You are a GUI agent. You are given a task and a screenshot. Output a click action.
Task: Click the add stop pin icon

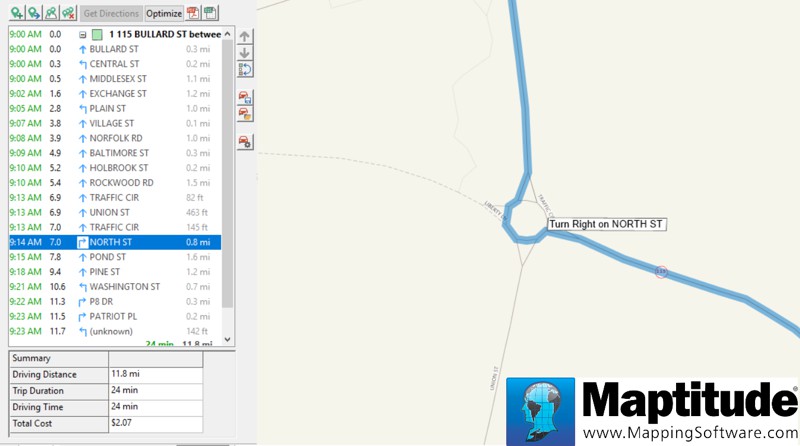point(17,13)
